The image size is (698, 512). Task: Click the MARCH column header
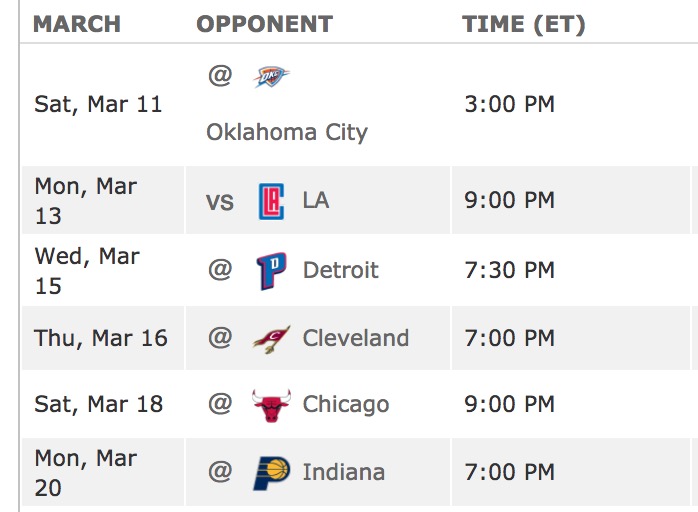pos(77,24)
